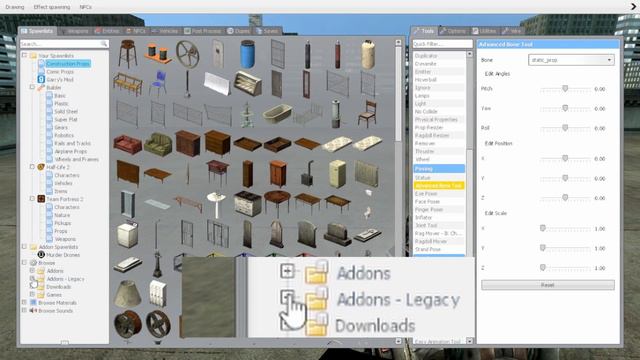Spawn the beige propane tank prop
This screenshot has height=360, width=640.
click(368, 54)
